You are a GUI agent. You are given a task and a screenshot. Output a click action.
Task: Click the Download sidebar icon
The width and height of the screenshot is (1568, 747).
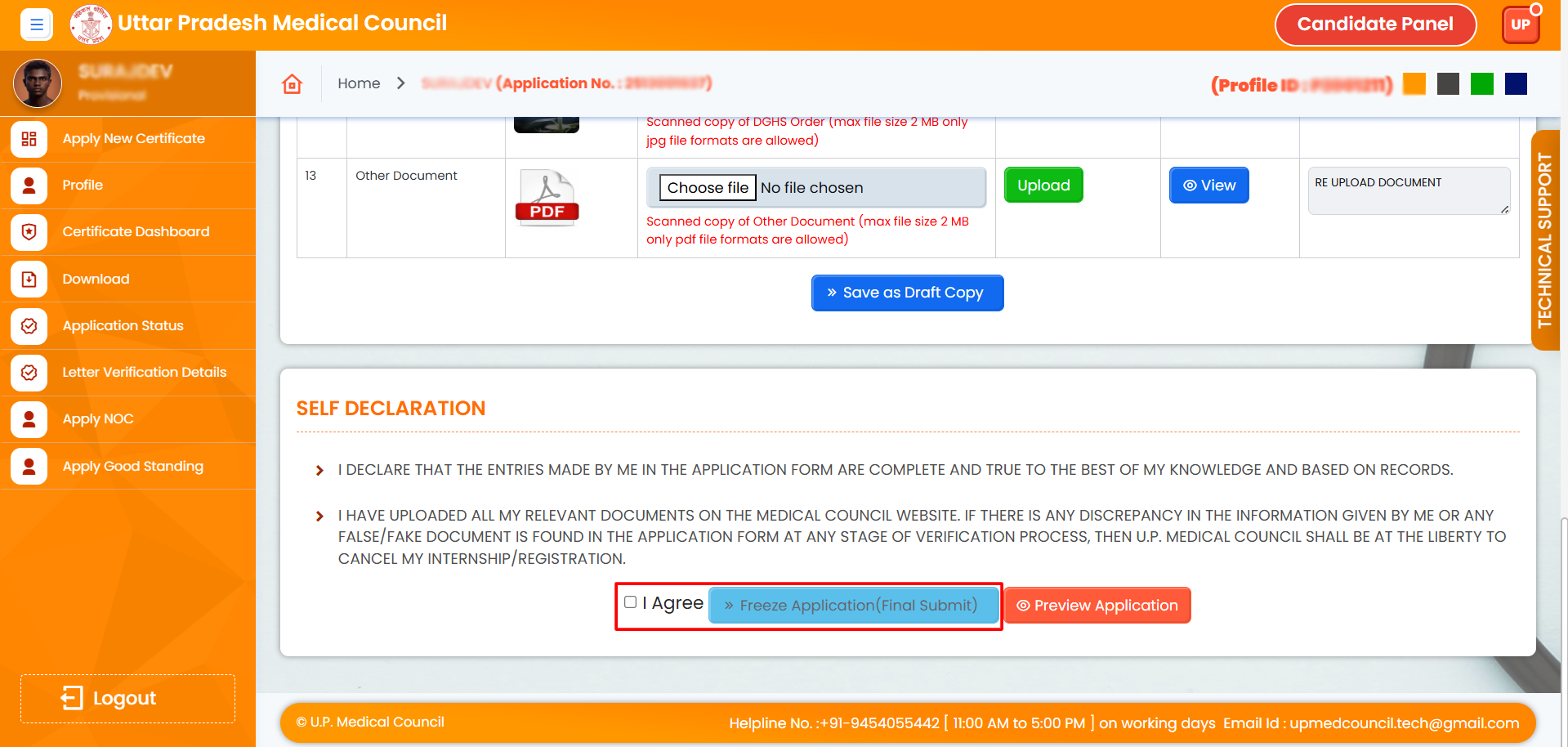pos(29,280)
